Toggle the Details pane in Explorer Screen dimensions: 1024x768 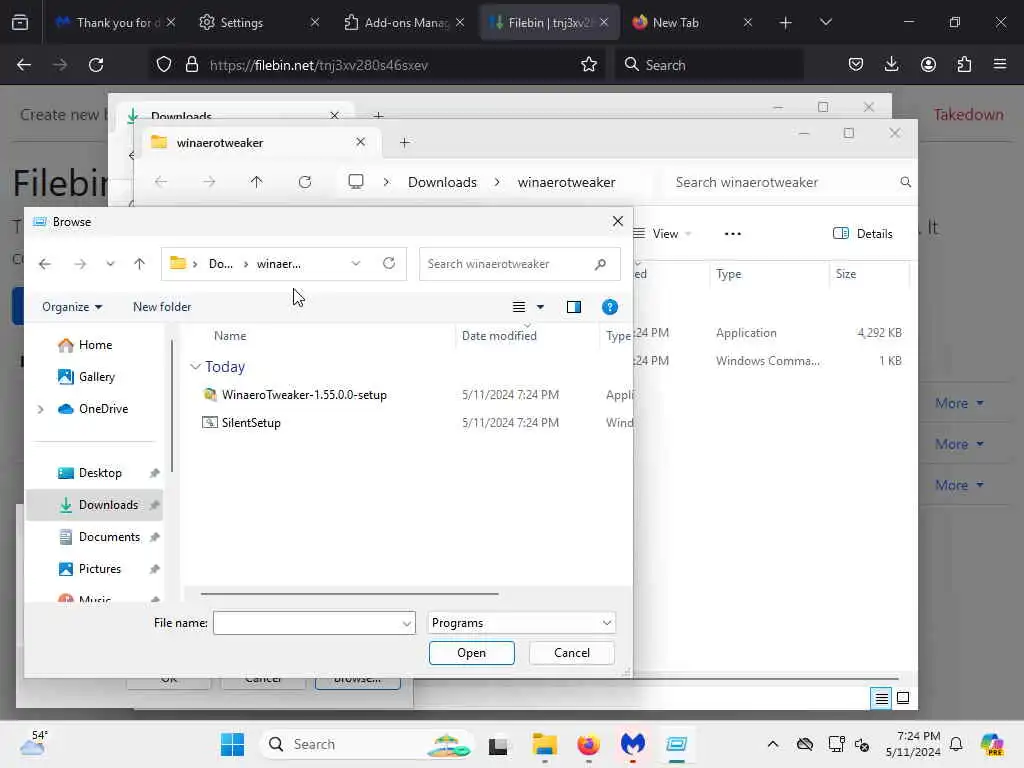[x=862, y=234]
